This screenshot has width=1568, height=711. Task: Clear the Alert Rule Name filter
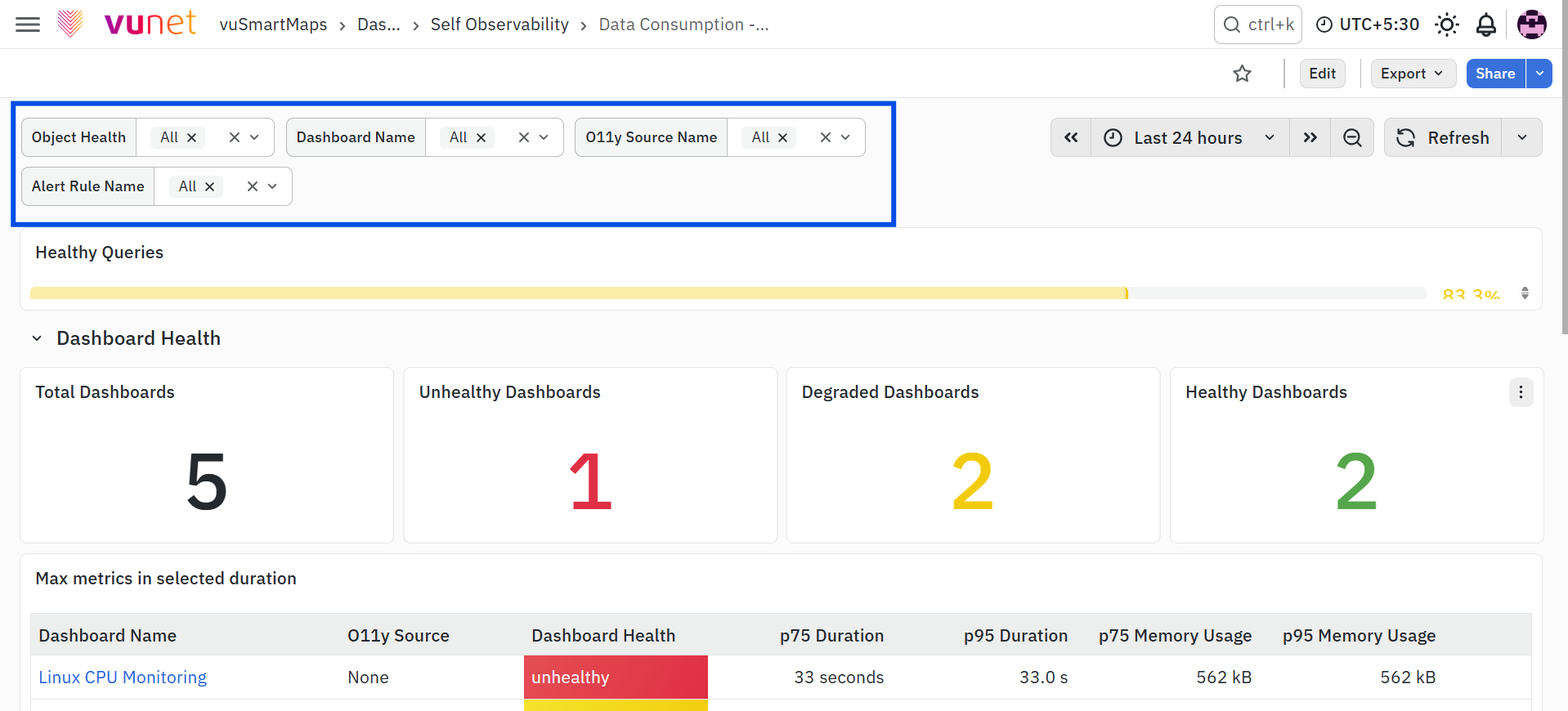click(253, 186)
